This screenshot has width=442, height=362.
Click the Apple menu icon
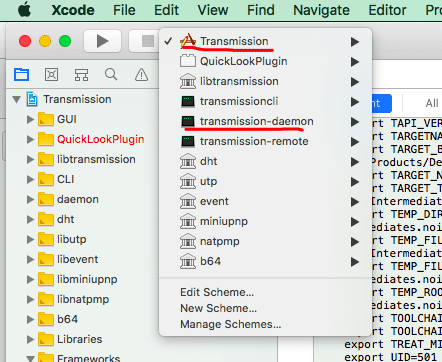[25, 10]
